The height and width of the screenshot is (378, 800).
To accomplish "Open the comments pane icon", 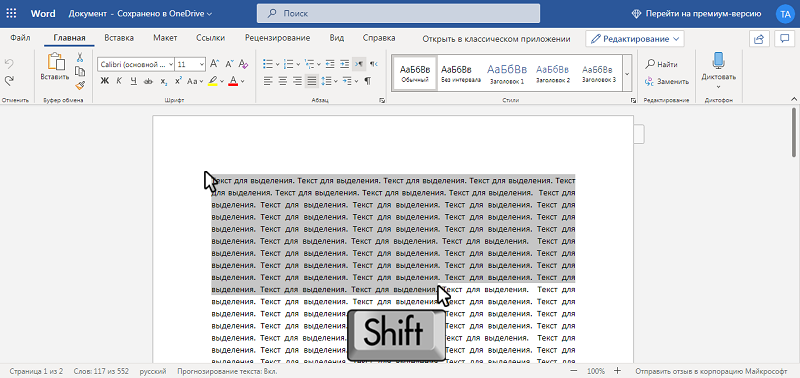I will [x=783, y=39].
